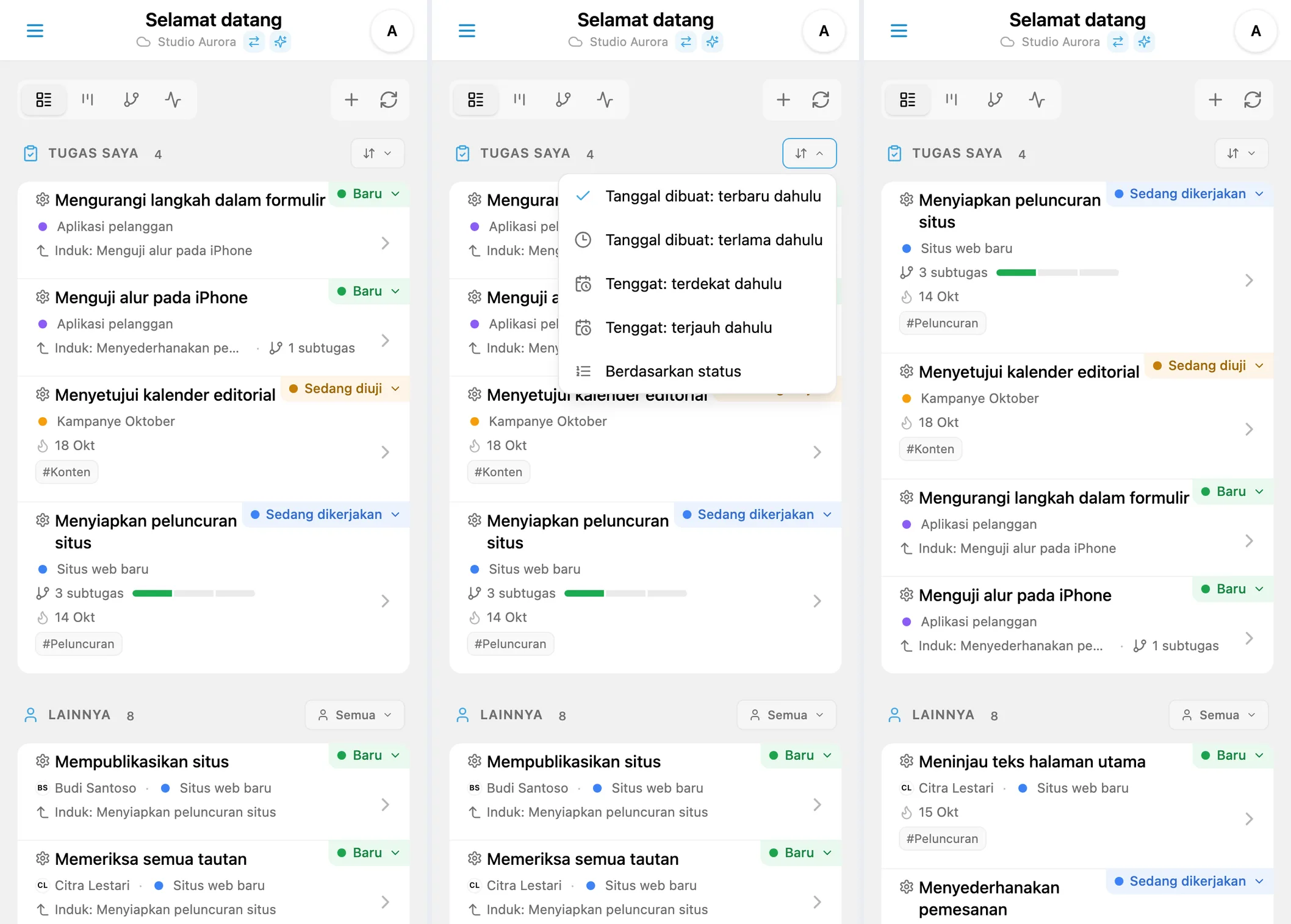The width and height of the screenshot is (1291, 924).
Task: Open the hamburger menu in the left panel
Action: tap(35, 30)
